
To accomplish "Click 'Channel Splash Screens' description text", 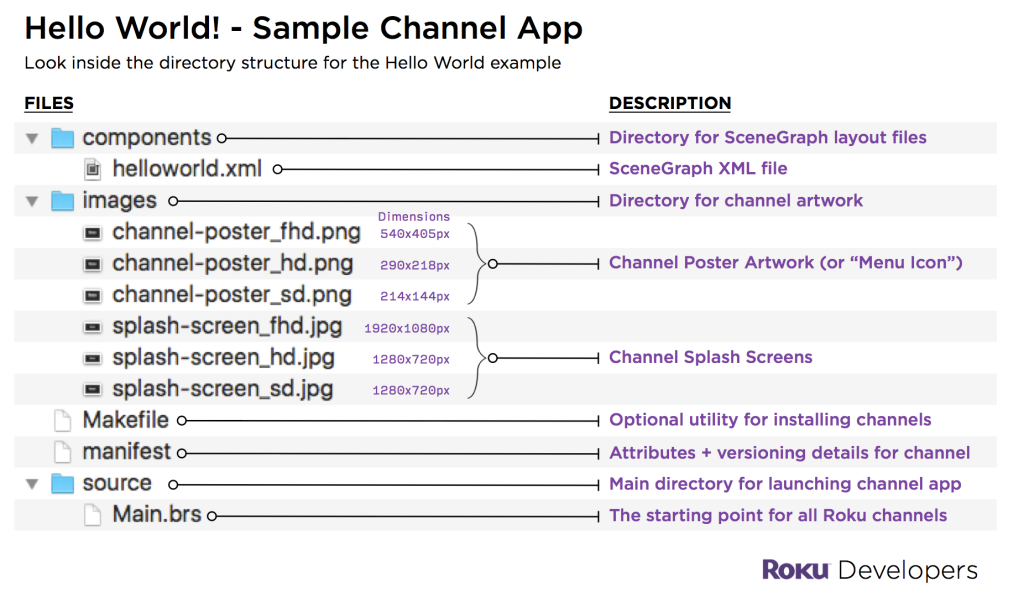I will (710, 357).
